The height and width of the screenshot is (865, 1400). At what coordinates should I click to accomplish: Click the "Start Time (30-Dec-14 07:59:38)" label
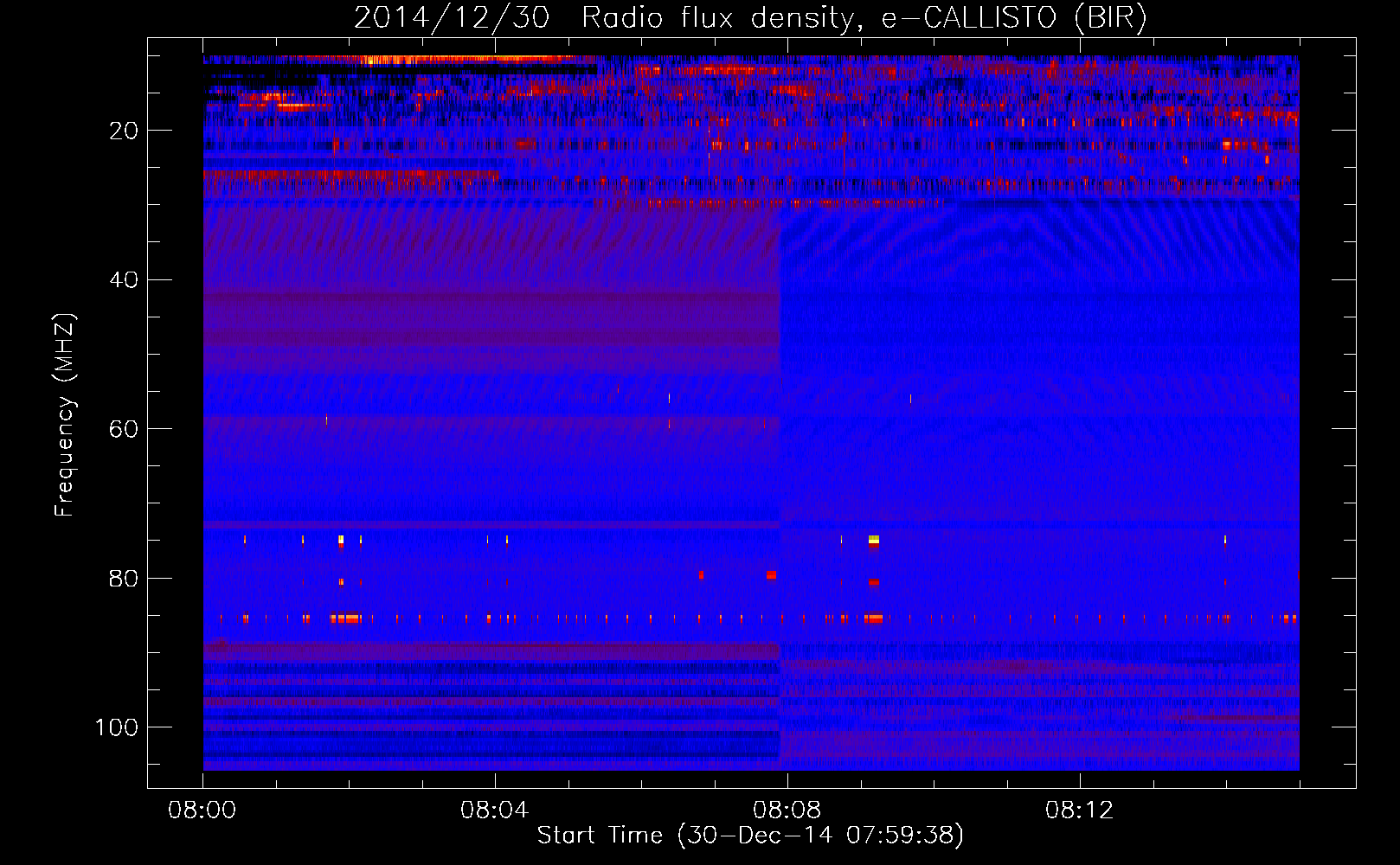[750, 836]
